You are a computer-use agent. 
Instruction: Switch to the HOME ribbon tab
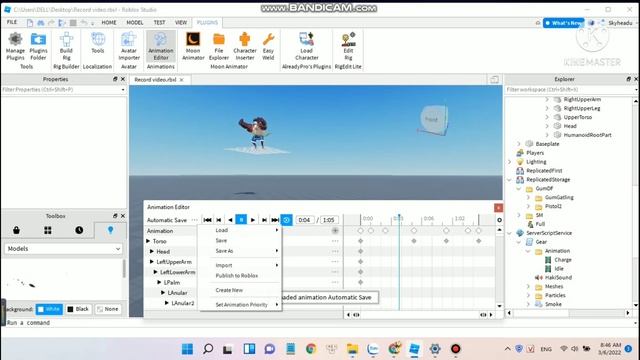(x=109, y=22)
